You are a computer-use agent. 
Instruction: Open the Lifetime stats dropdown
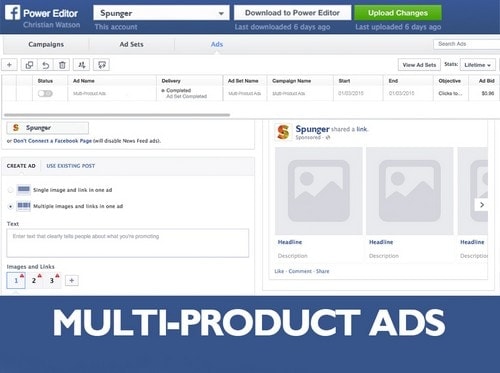[x=478, y=65]
